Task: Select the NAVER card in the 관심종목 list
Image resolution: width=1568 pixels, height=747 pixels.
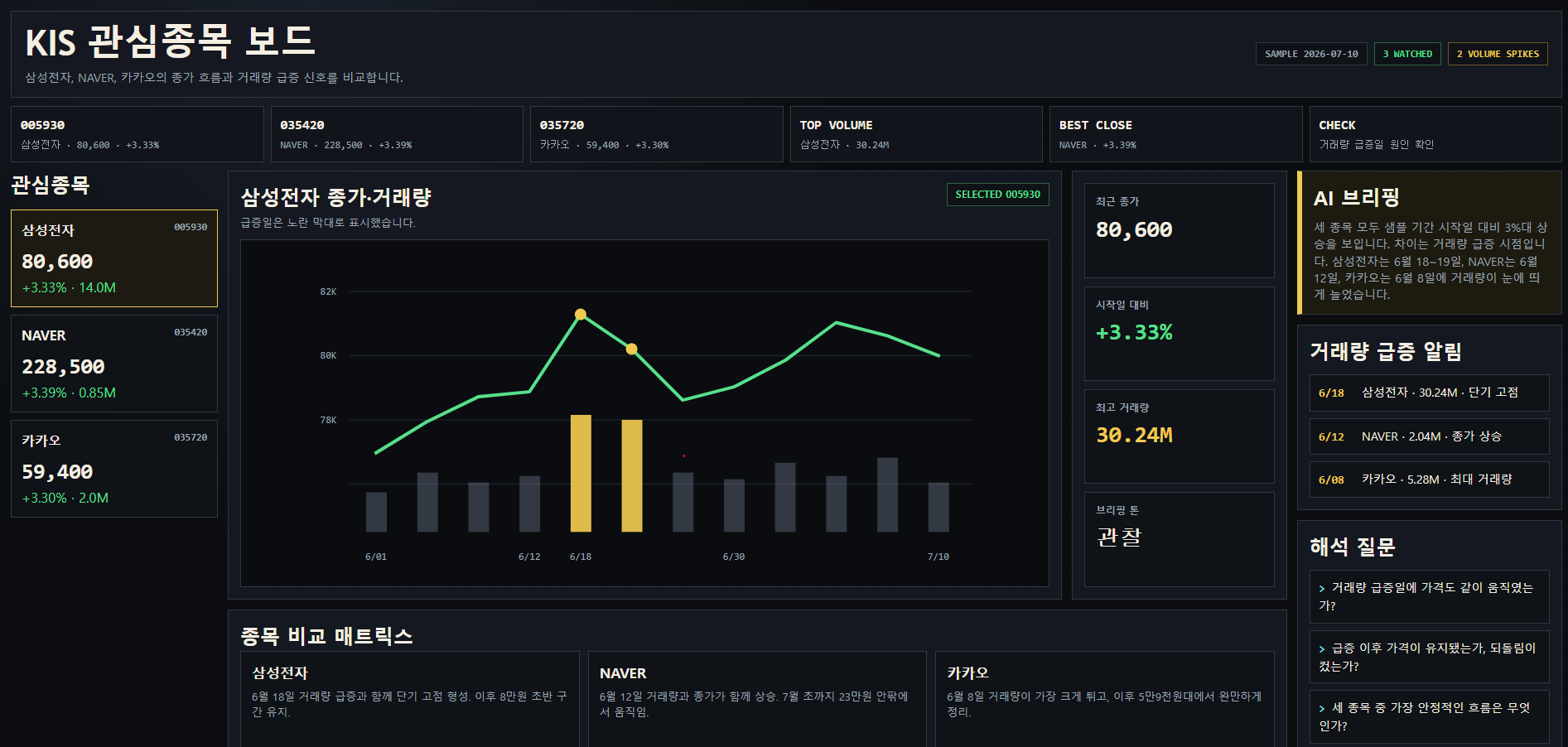Action: point(114,364)
